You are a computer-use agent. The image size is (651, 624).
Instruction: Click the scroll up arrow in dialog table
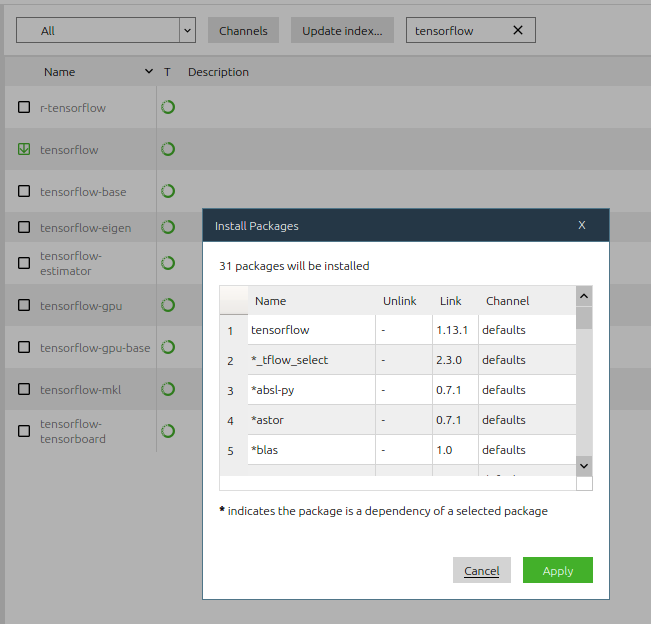point(584,296)
